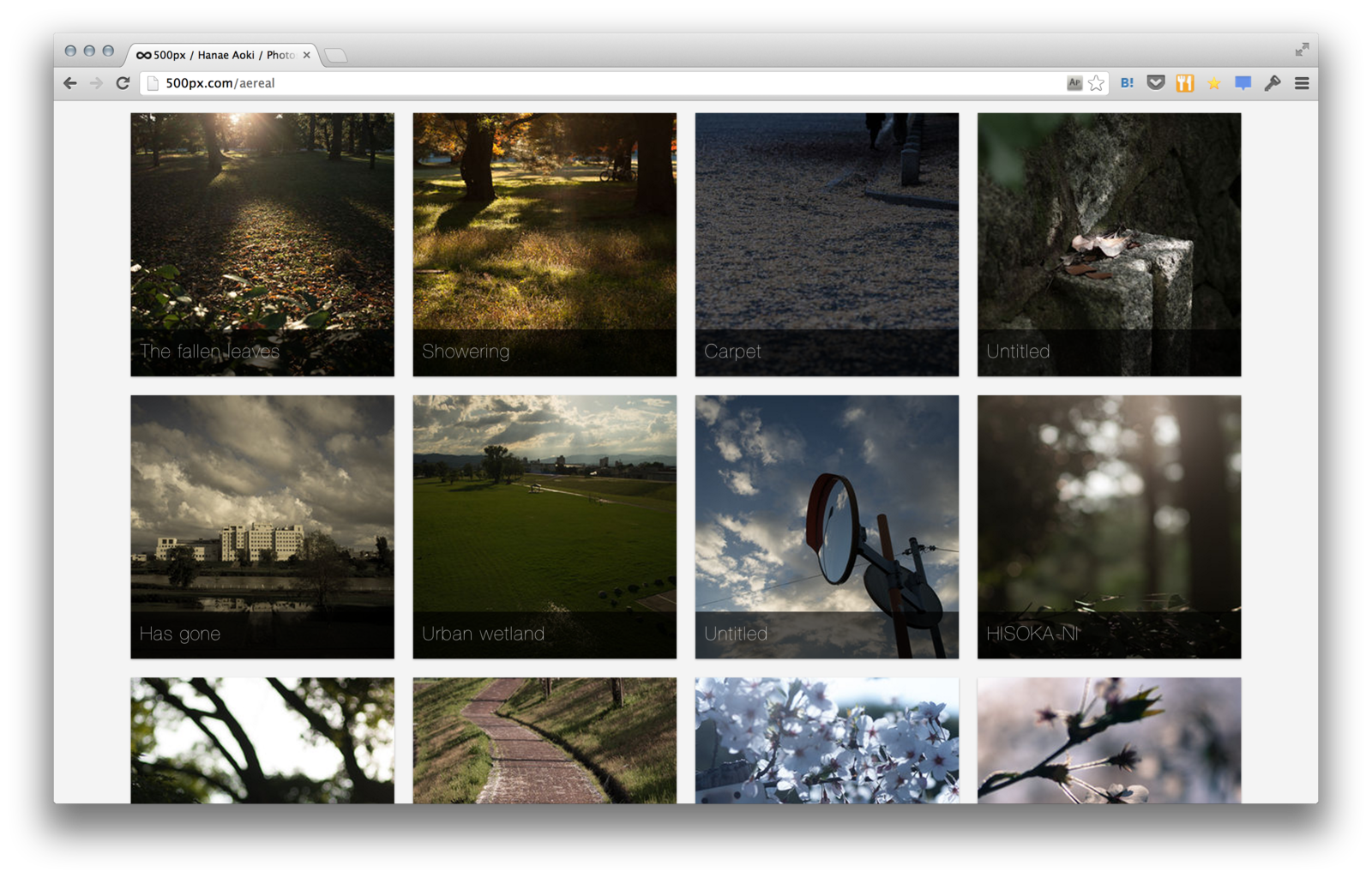Toggle fullscreen with the expand arrows icon
This screenshot has width=1372, height=878.
coord(1302,50)
